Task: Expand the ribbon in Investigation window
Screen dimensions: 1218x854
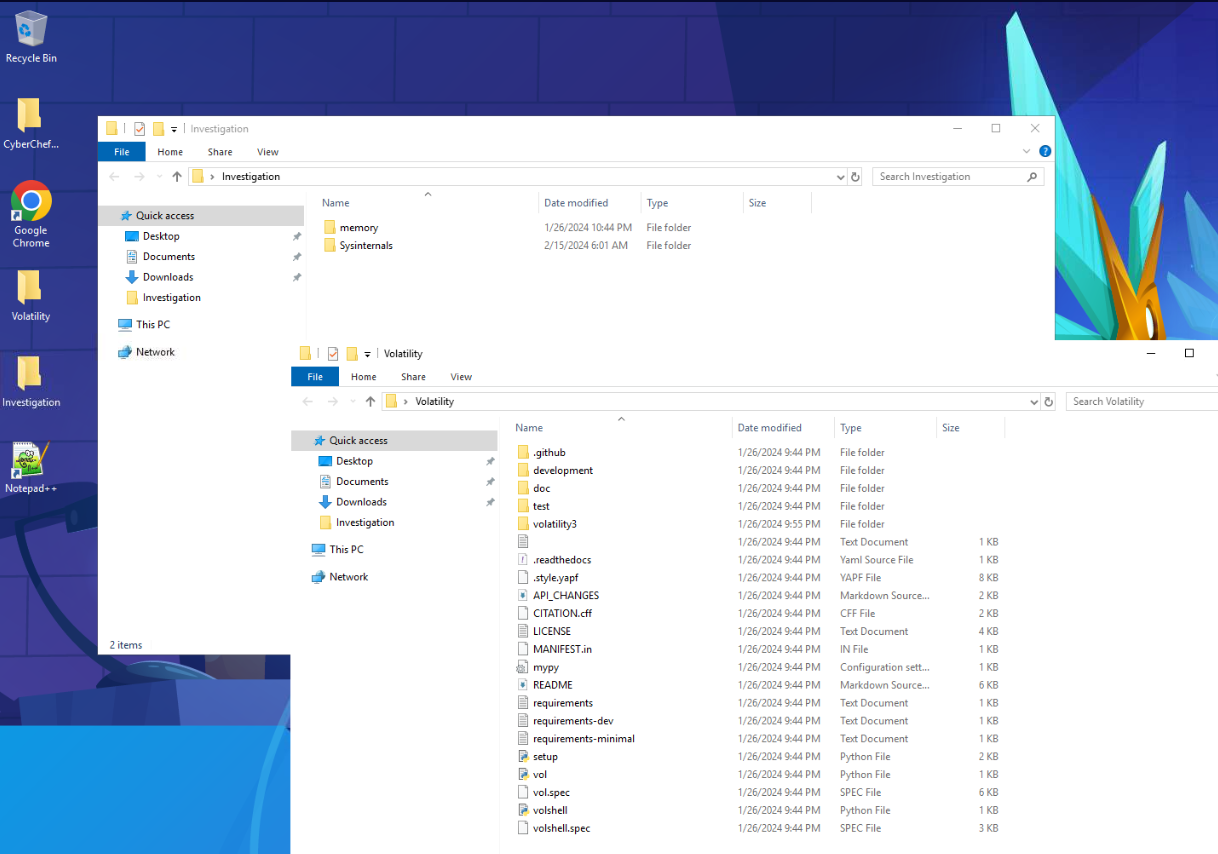Action: [1026, 152]
